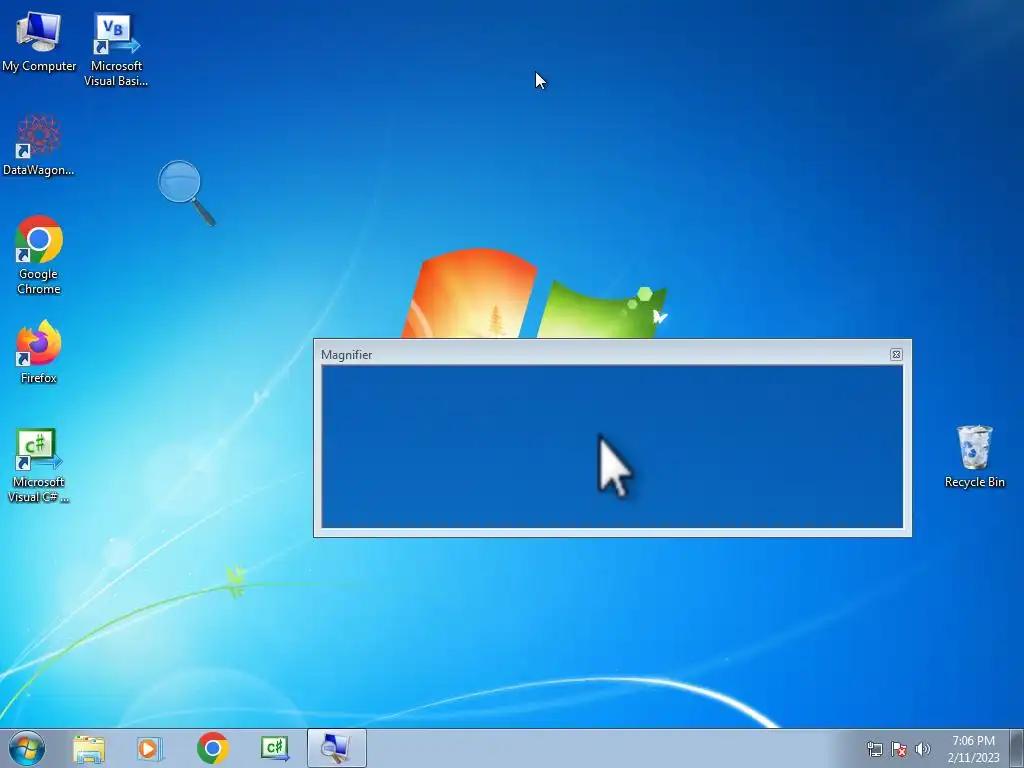This screenshot has height=768, width=1024.
Task: Open the Windows Start menu orb
Action: [27, 748]
